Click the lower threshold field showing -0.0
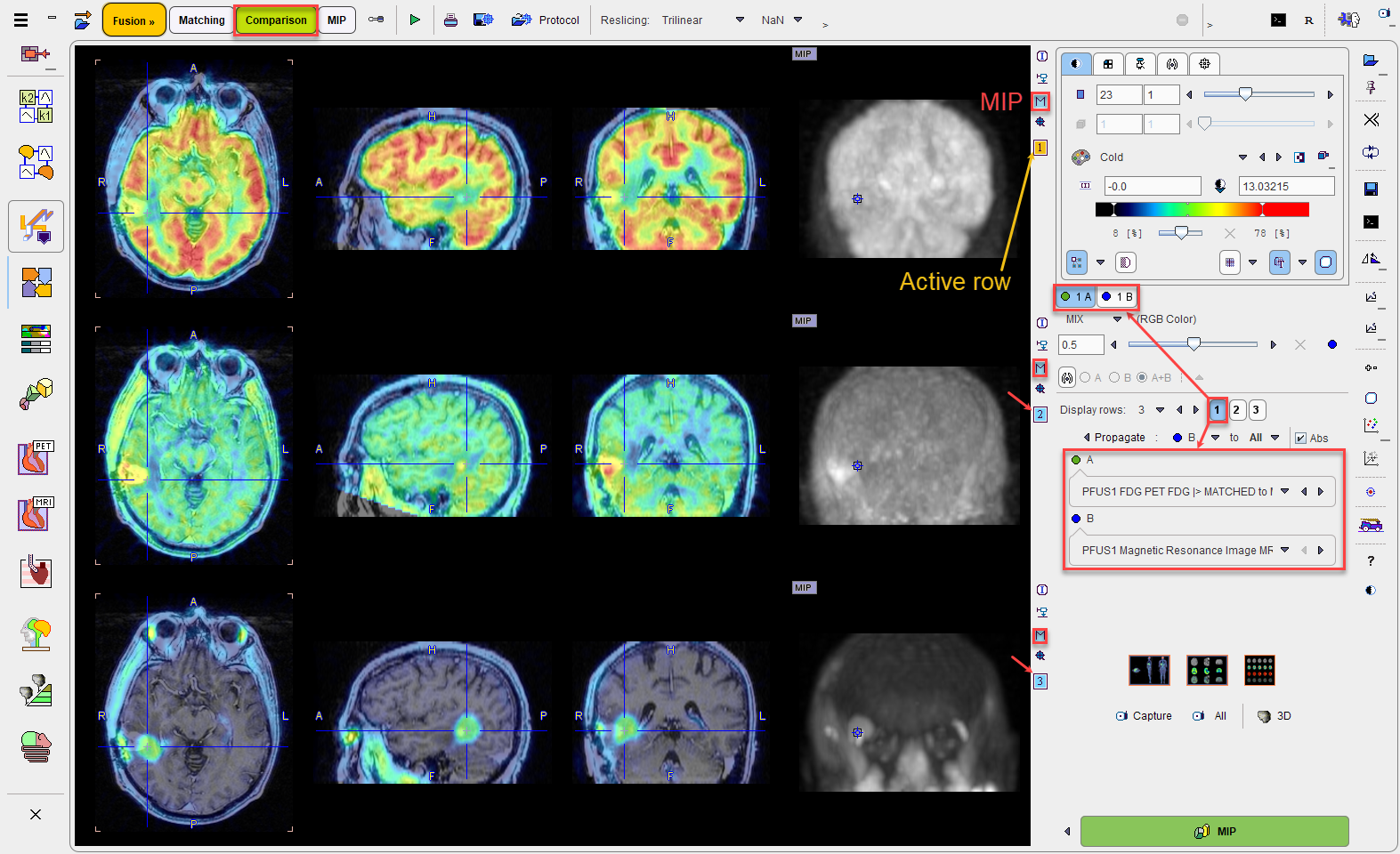Image resolution: width=1400 pixels, height=854 pixels. 1153,186
